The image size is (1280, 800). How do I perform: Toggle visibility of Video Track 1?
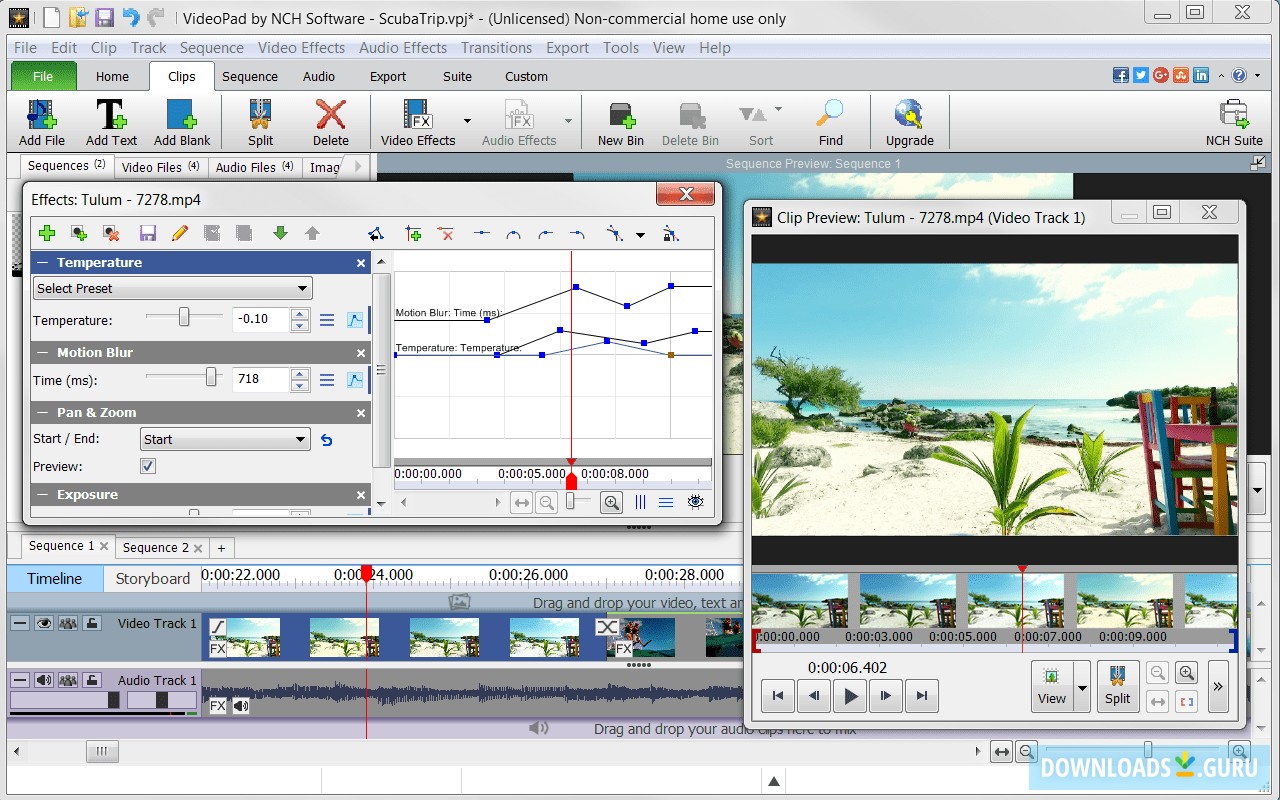click(x=43, y=623)
